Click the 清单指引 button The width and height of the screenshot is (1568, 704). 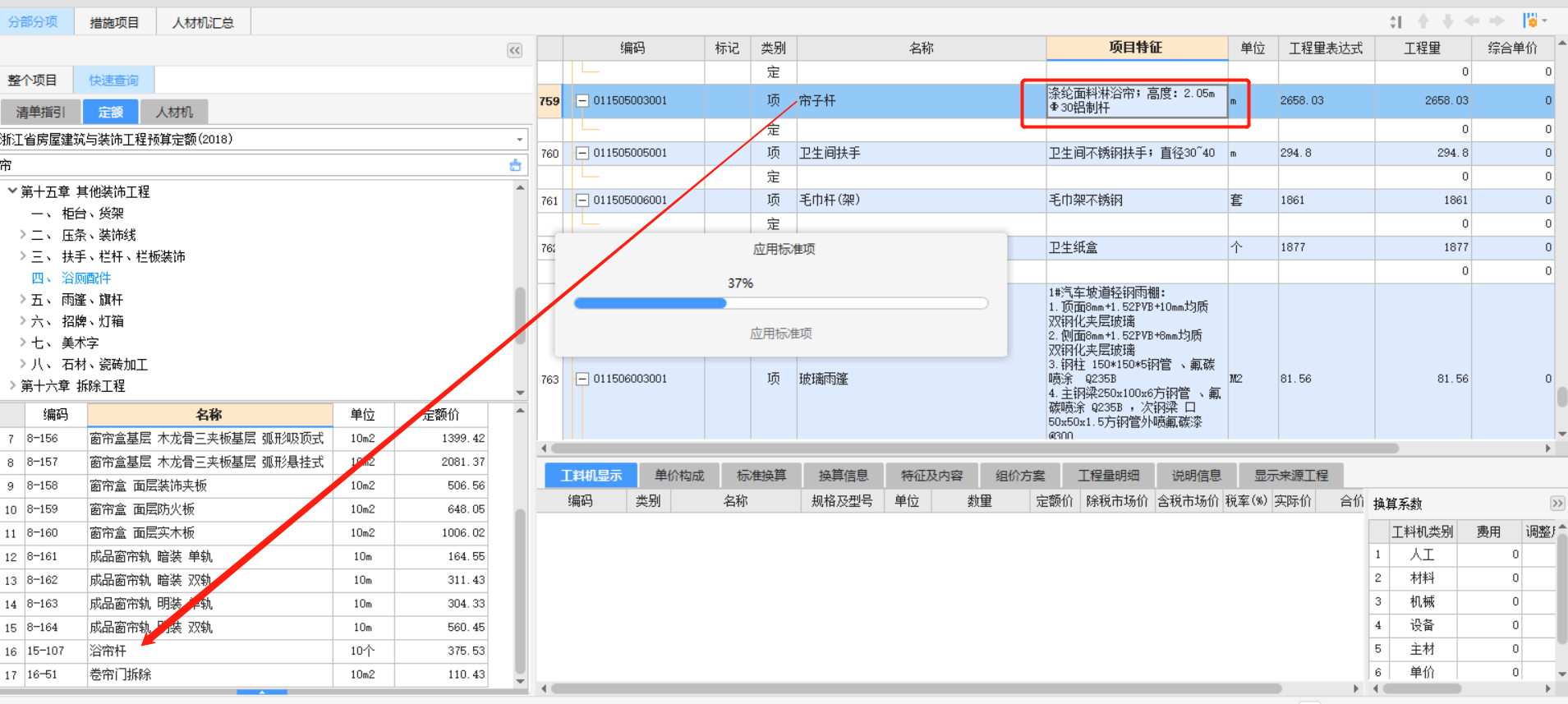pos(40,112)
